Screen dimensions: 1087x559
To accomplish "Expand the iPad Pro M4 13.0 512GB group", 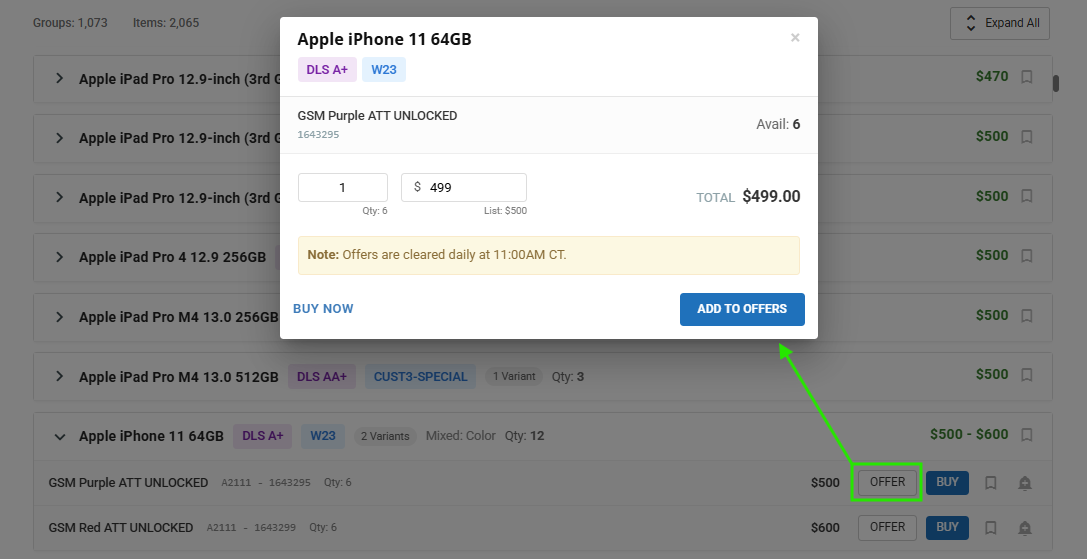I will [x=60, y=376].
